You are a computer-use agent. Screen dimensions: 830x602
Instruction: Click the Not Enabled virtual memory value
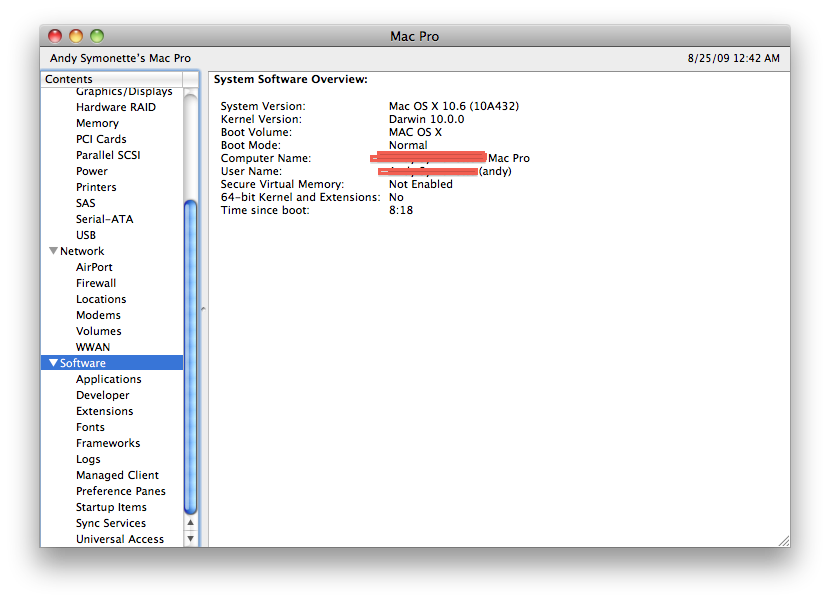[x=421, y=184]
